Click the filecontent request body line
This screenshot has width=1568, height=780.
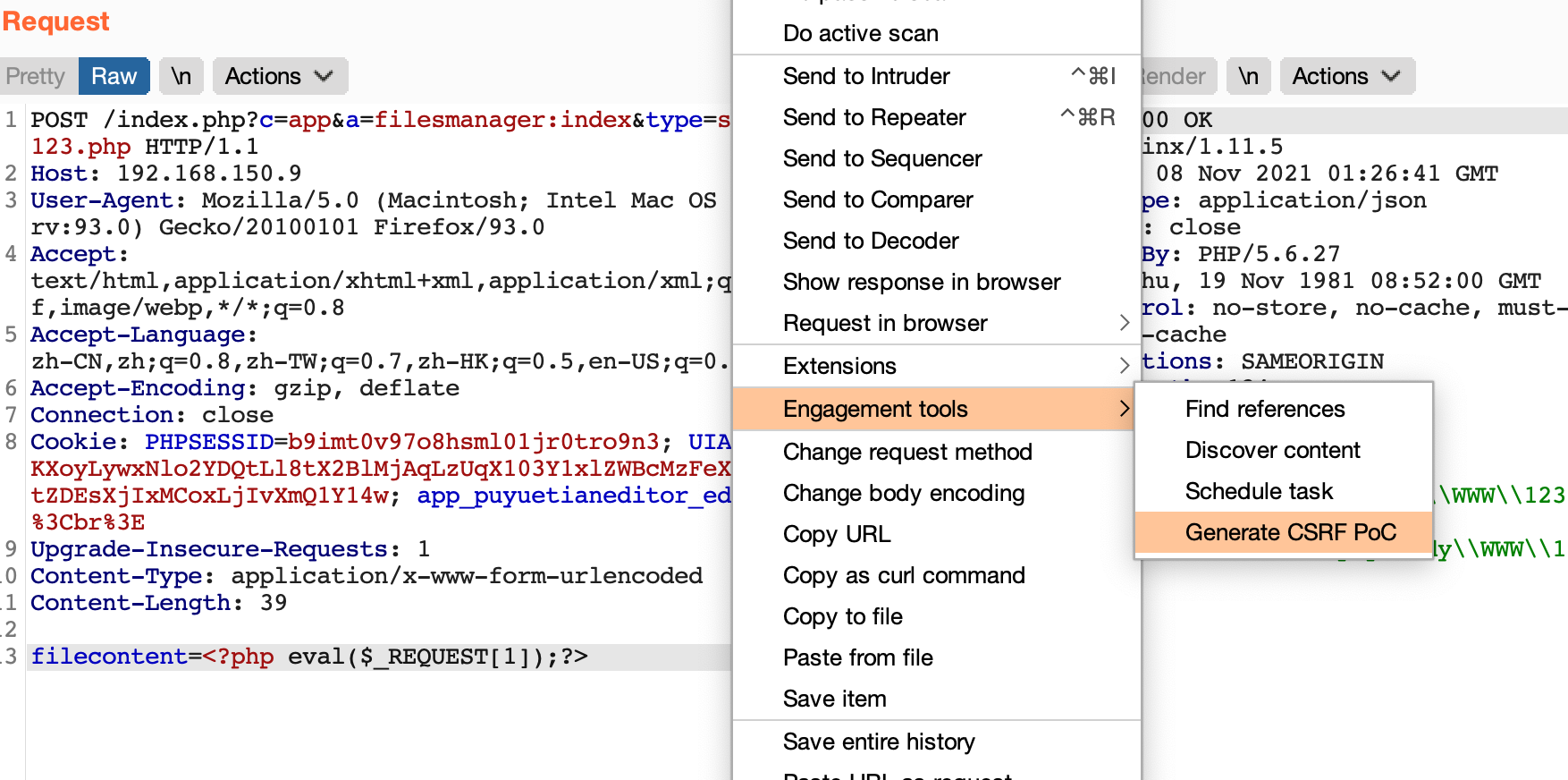click(309, 657)
